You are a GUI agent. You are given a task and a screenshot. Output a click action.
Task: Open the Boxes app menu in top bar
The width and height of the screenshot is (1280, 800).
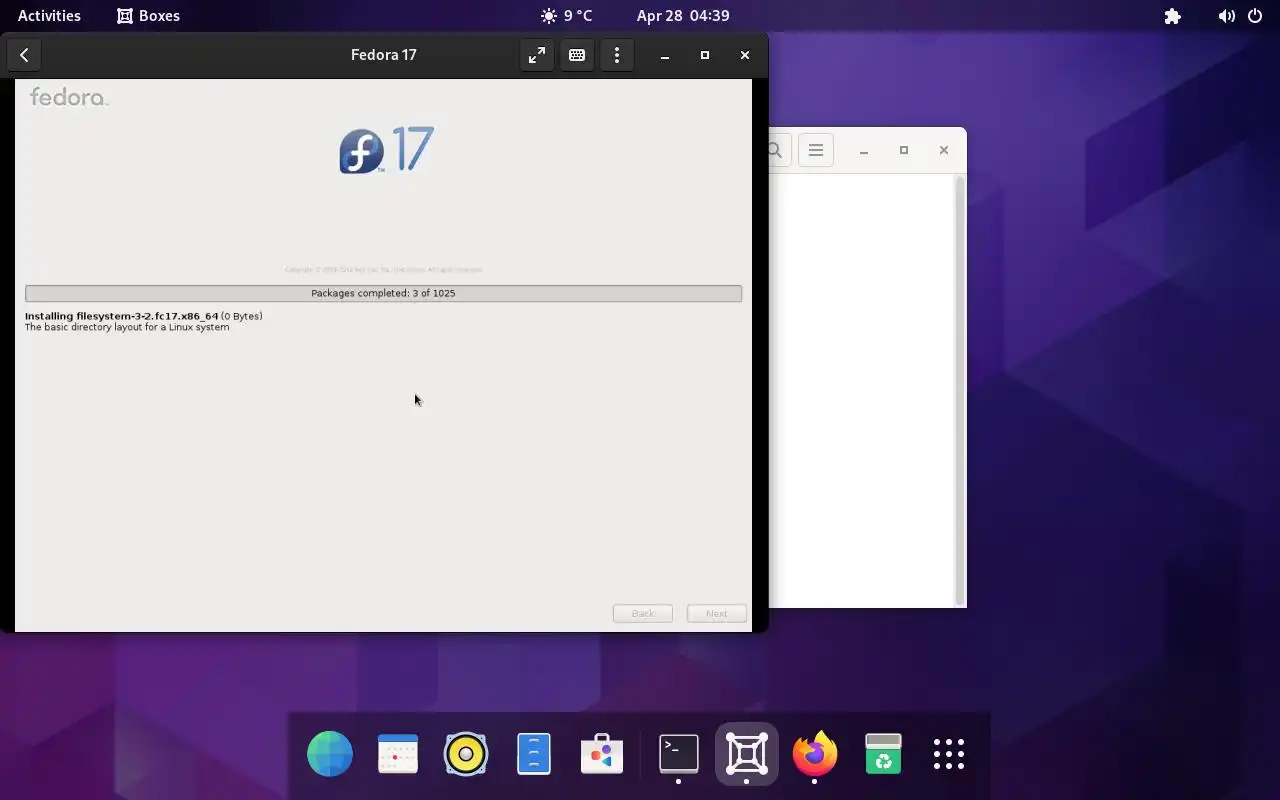148,16
